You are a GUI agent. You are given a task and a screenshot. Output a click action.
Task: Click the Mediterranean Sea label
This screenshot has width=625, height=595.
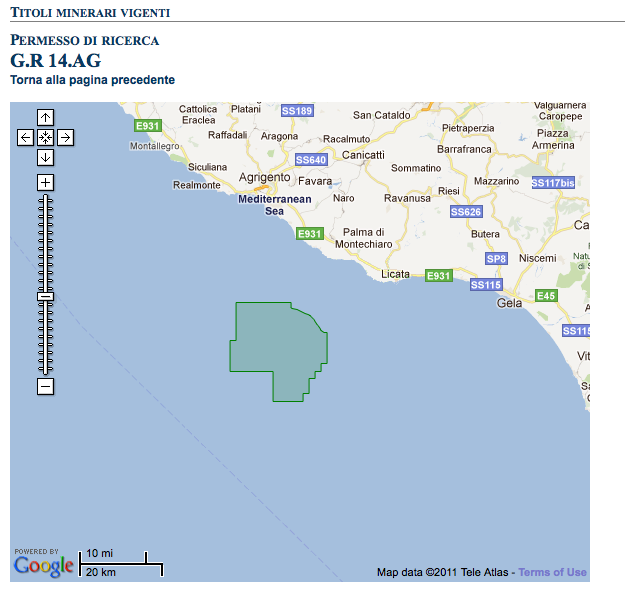275,205
